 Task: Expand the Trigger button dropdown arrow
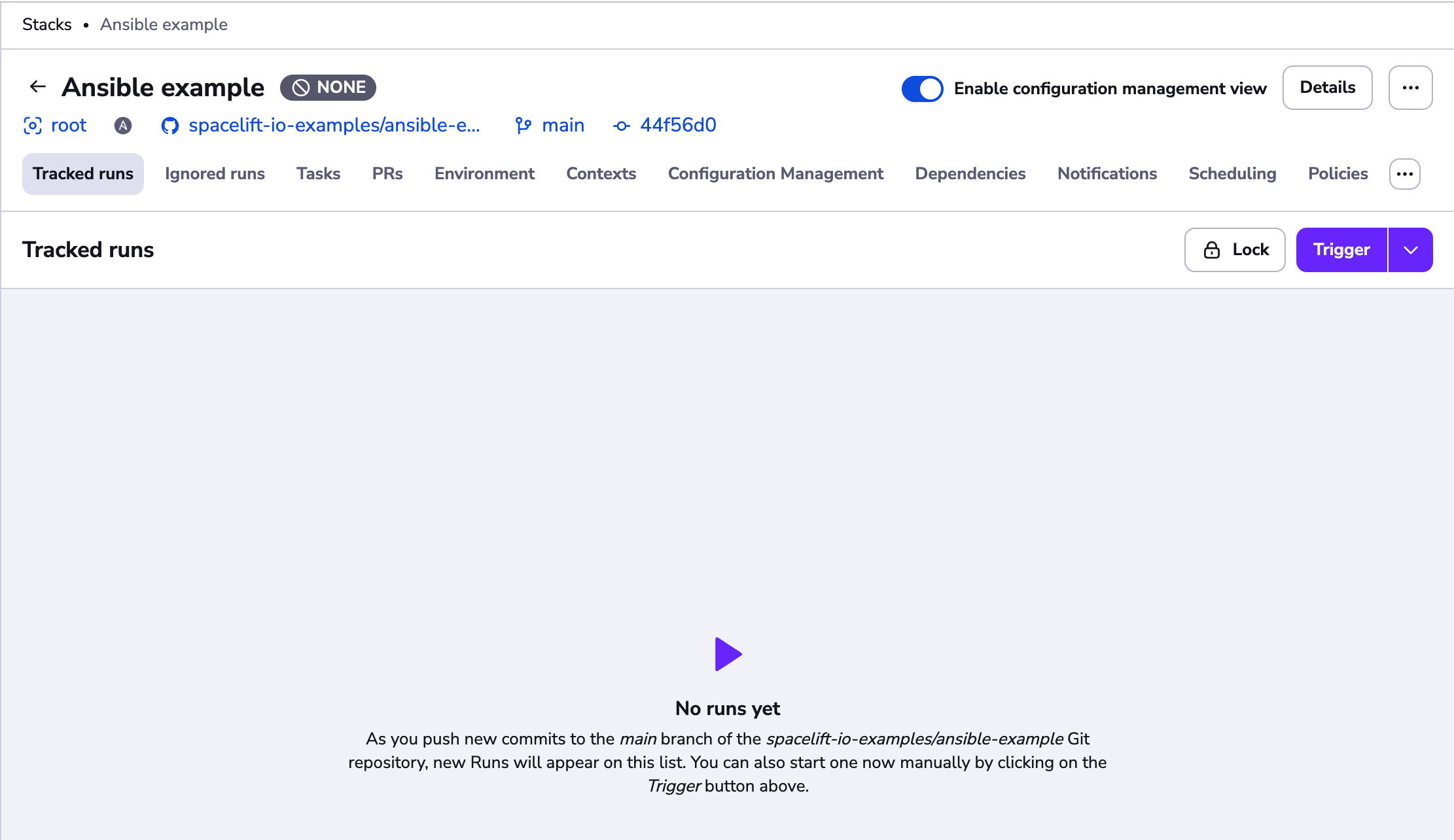click(x=1410, y=250)
